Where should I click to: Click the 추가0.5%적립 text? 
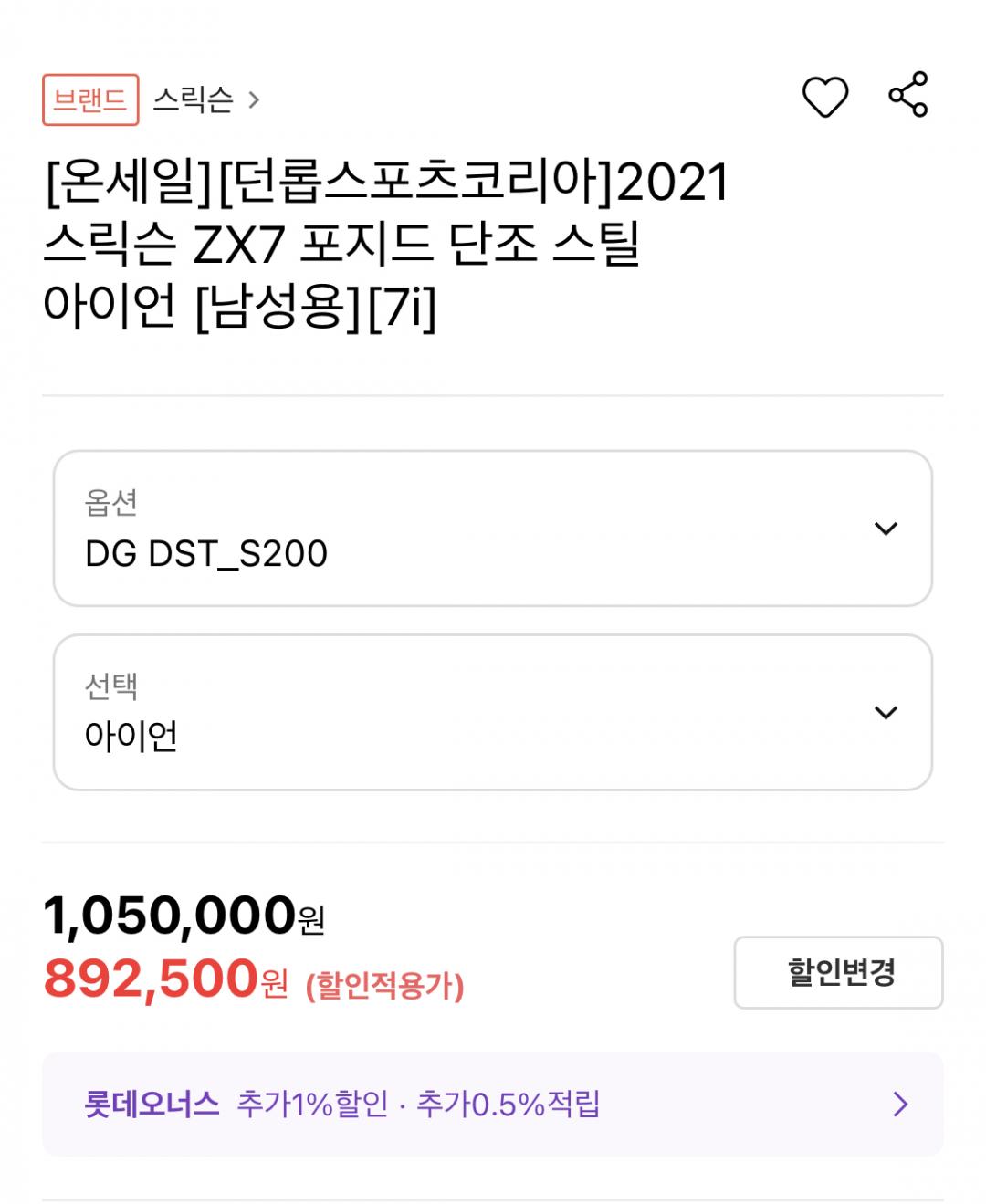508,1105
